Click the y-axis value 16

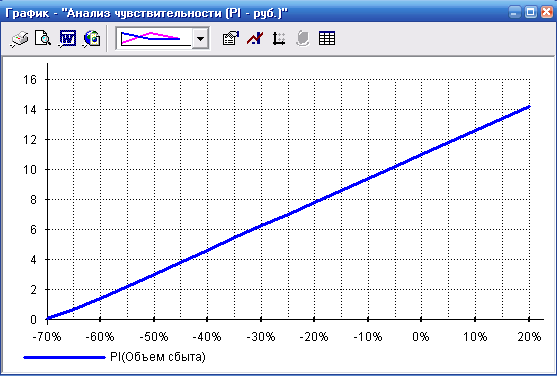click(x=30, y=80)
